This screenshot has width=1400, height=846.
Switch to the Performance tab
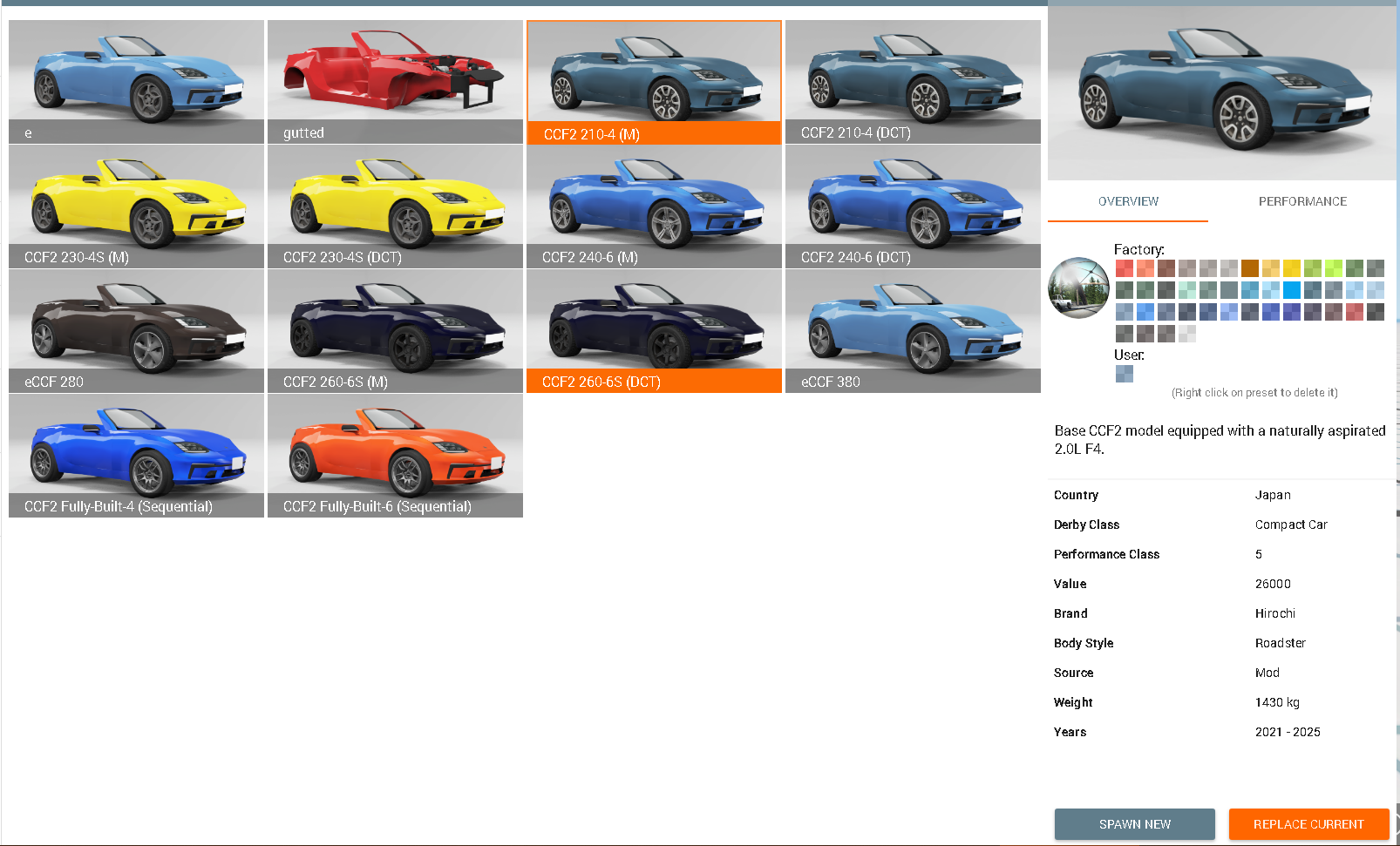(x=1302, y=201)
